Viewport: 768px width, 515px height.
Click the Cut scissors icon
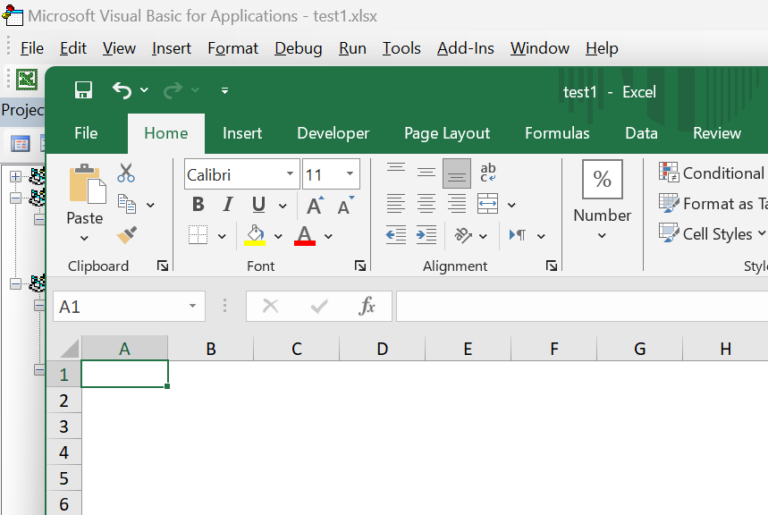coord(126,173)
